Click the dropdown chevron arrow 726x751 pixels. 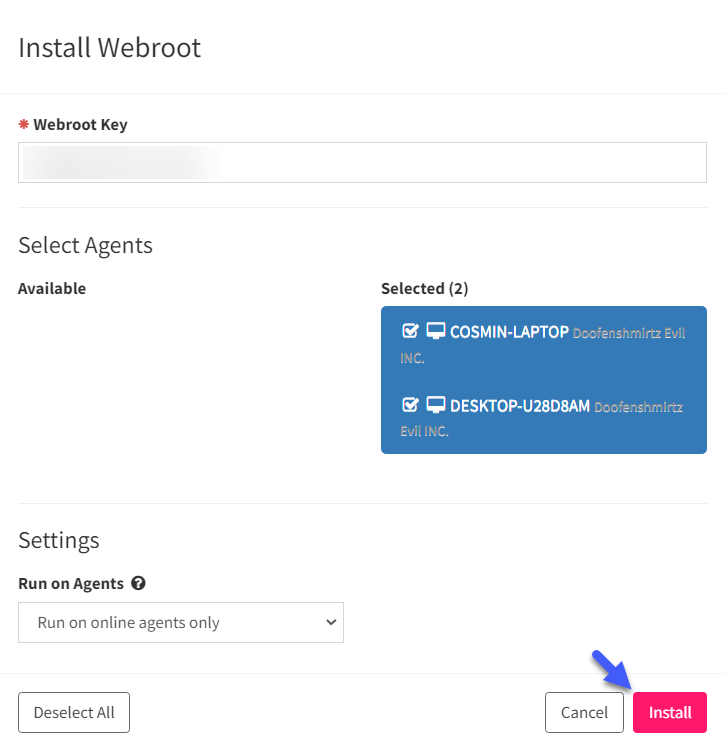tap(331, 622)
